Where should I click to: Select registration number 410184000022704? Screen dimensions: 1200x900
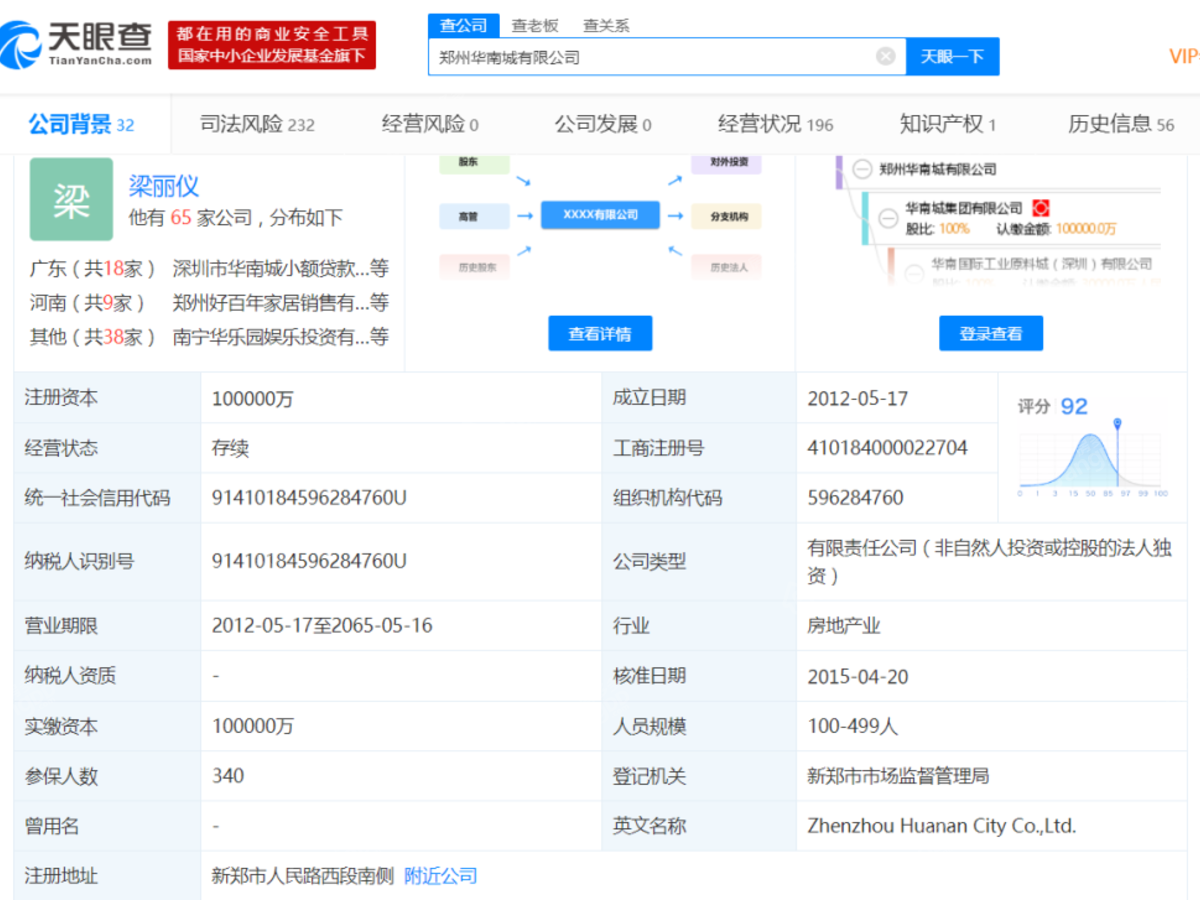pos(888,448)
